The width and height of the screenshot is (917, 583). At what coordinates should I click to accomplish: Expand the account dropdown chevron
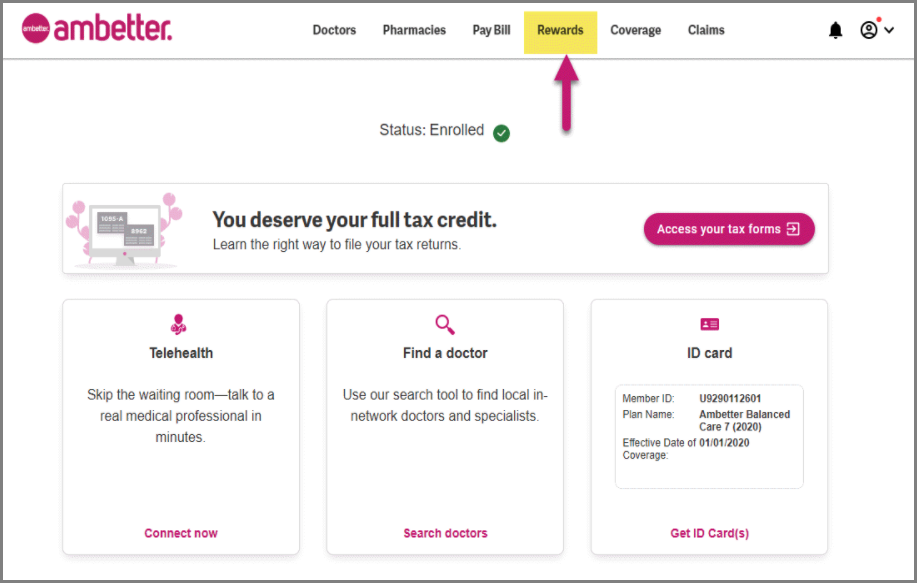888,31
